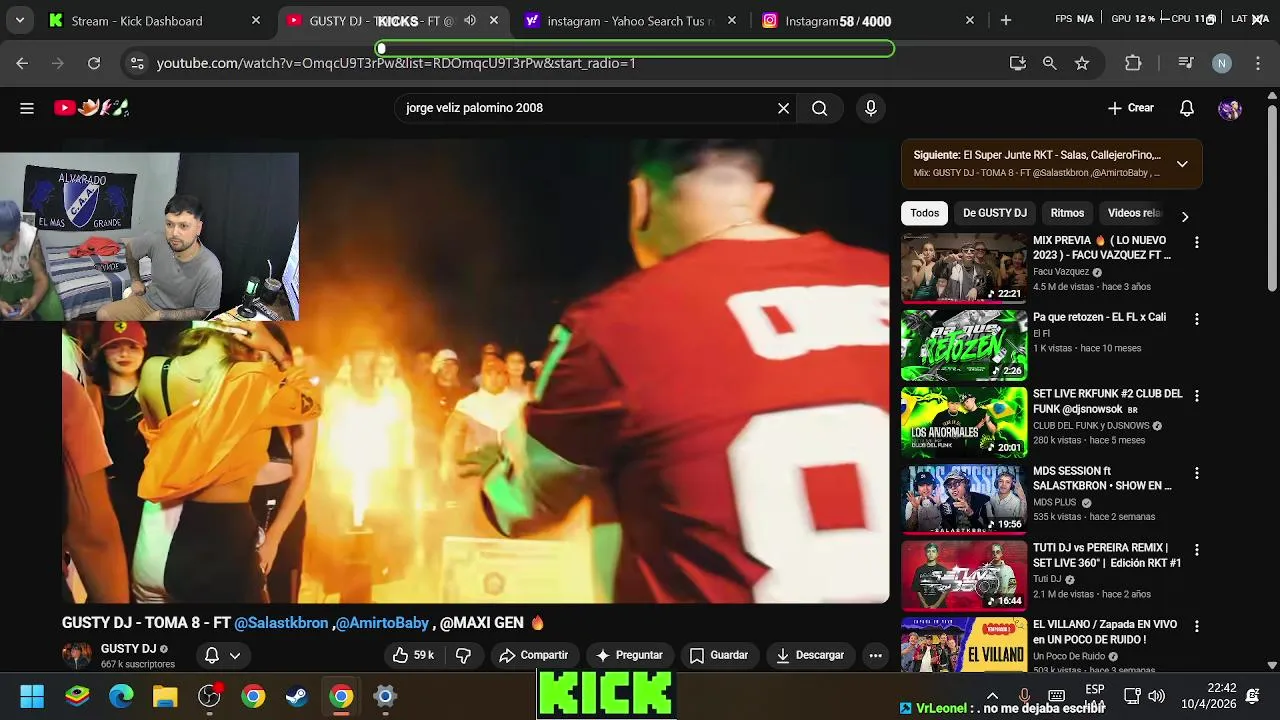Open the Windows Start menu
The image size is (1280, 720).
pyautogui.click(x=32, y=696)
